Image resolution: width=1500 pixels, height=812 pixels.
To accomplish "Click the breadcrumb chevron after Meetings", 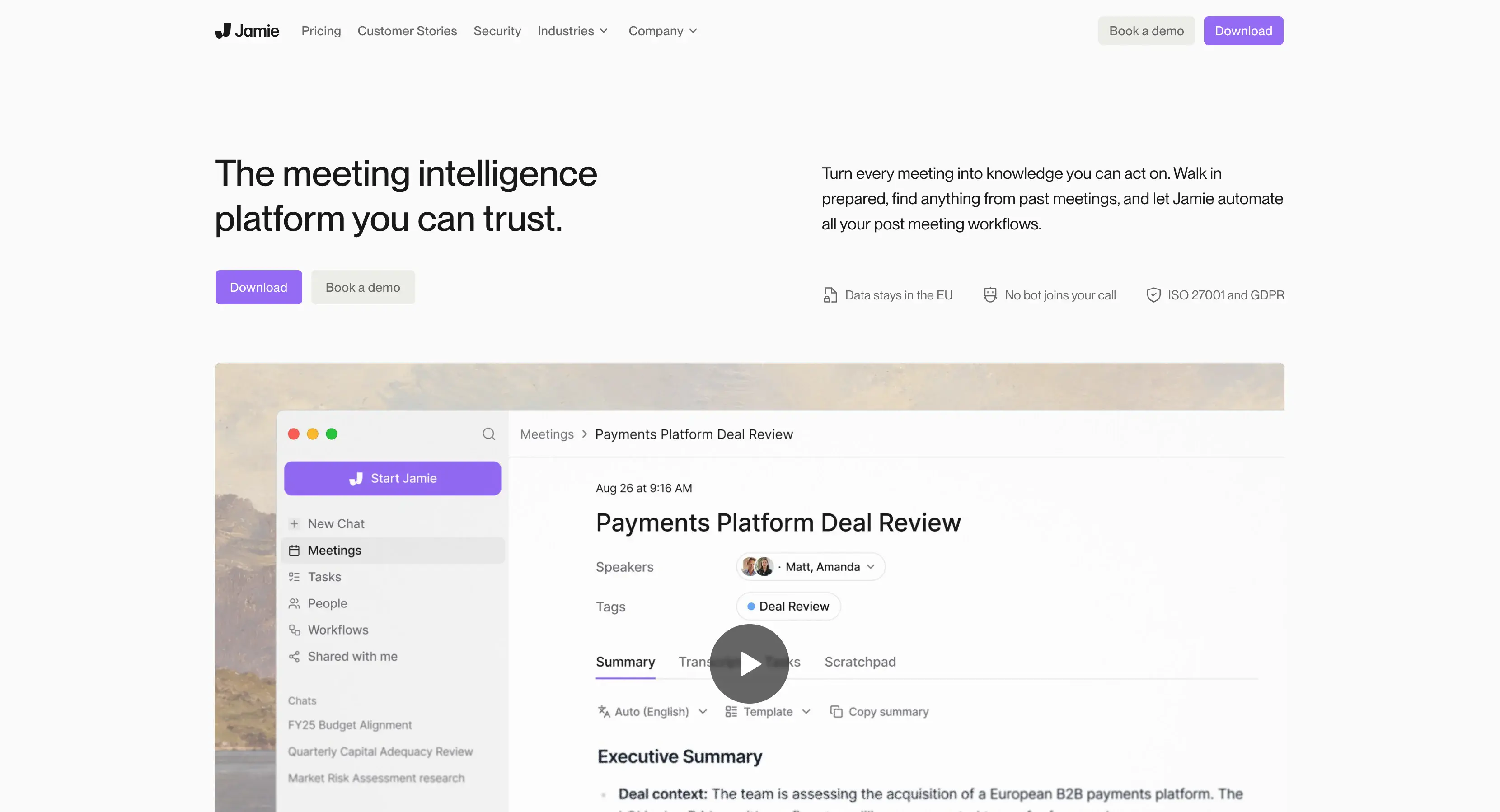I will pyautogui.click(x=585, y=434).
